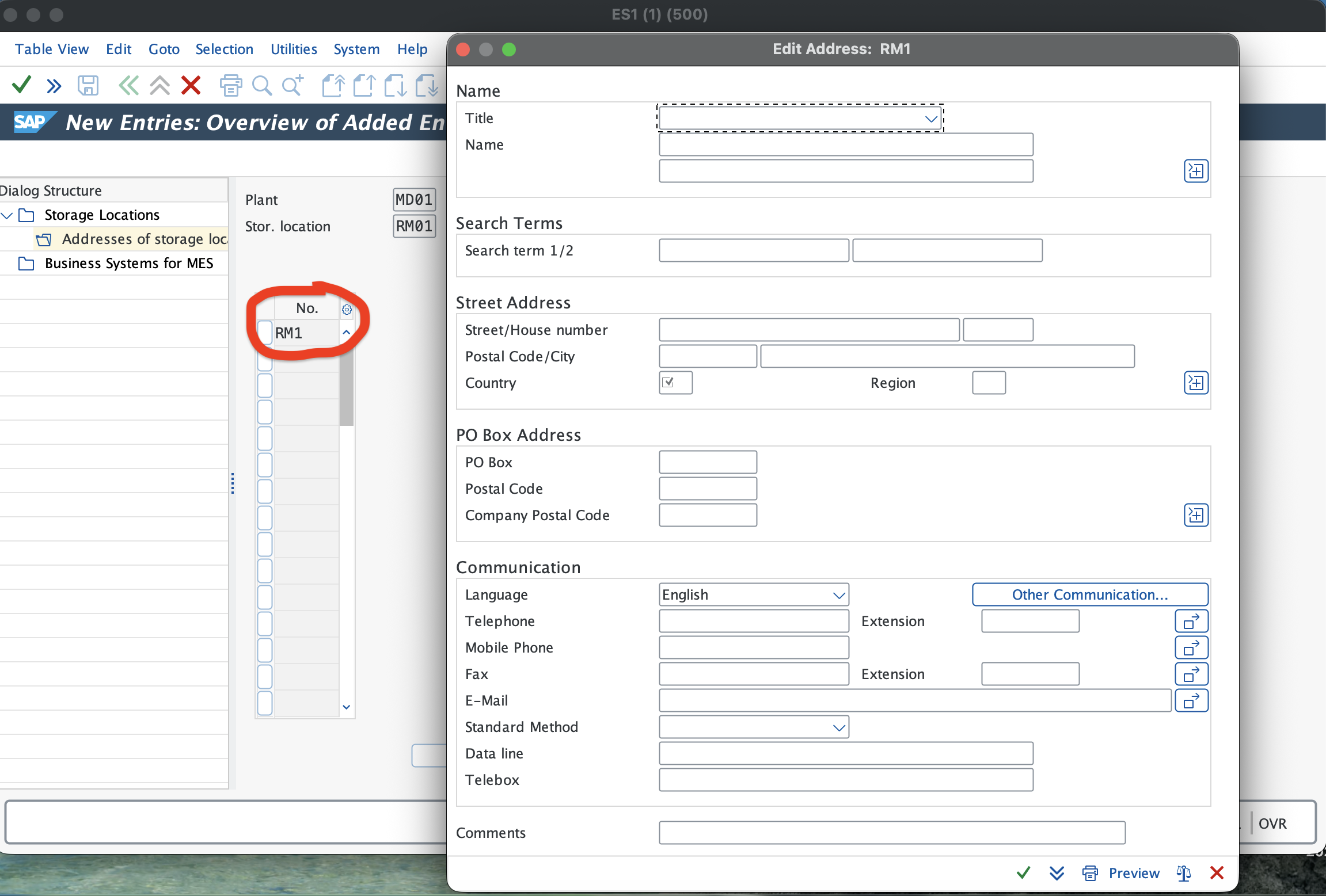This screenshot has width=1326, height=896.
Task: Click the OVR status bar indicator
Action: click(x=1272, y=824)
